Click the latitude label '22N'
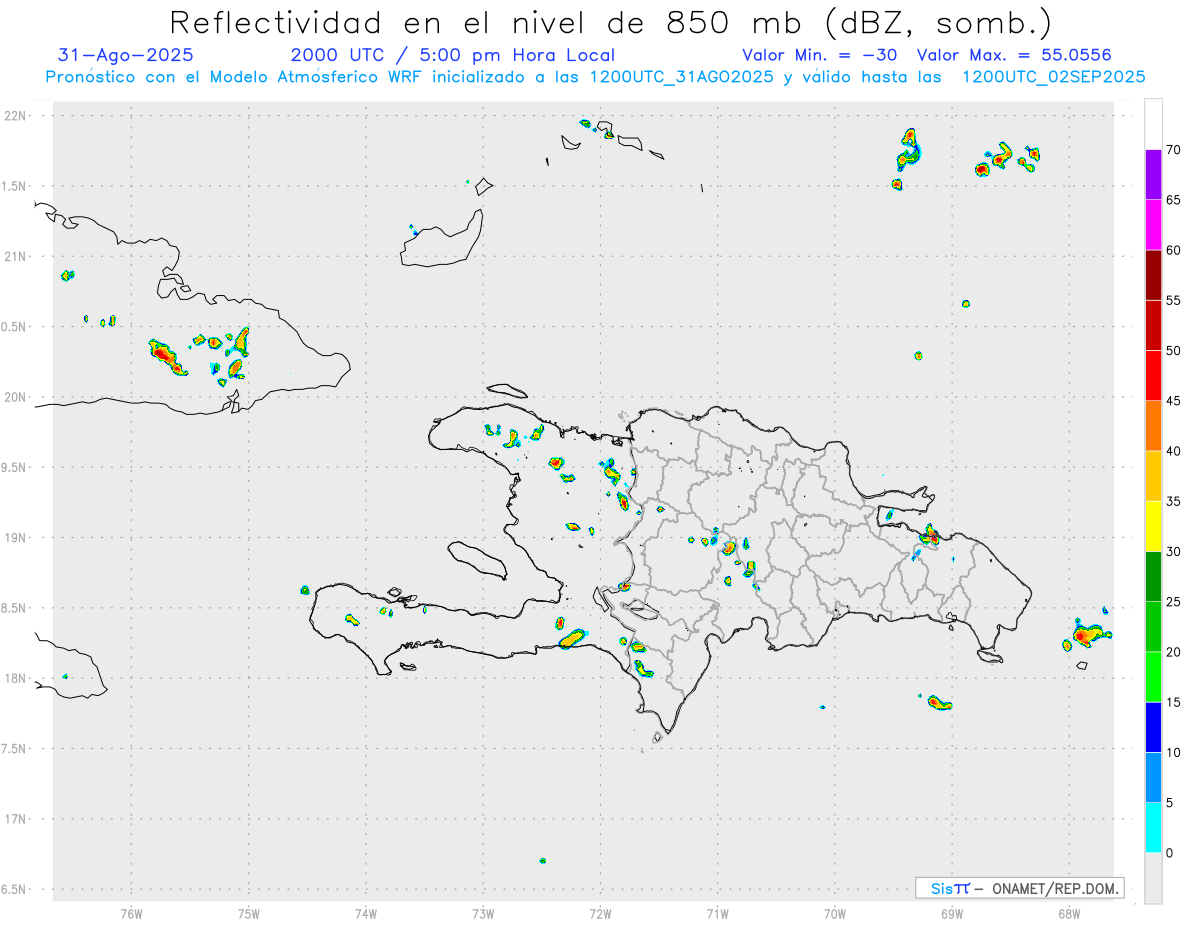 click(x=17, y=115)
